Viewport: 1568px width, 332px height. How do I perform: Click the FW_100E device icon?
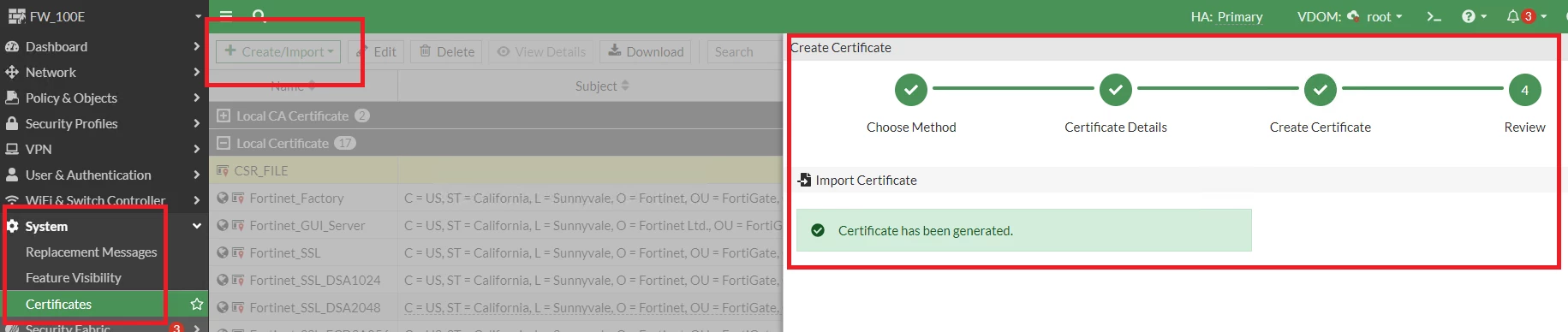(16, 16)
